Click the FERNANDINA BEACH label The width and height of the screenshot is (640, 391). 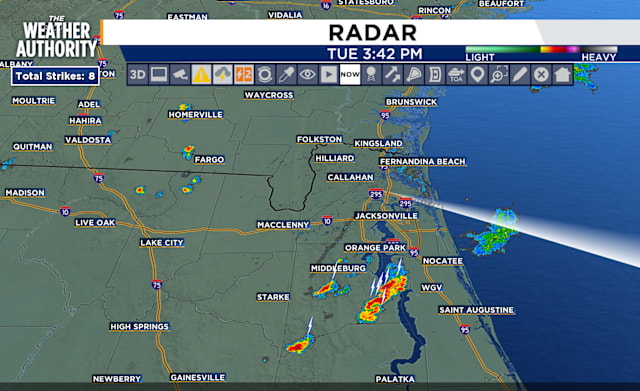tap(423, 162)
